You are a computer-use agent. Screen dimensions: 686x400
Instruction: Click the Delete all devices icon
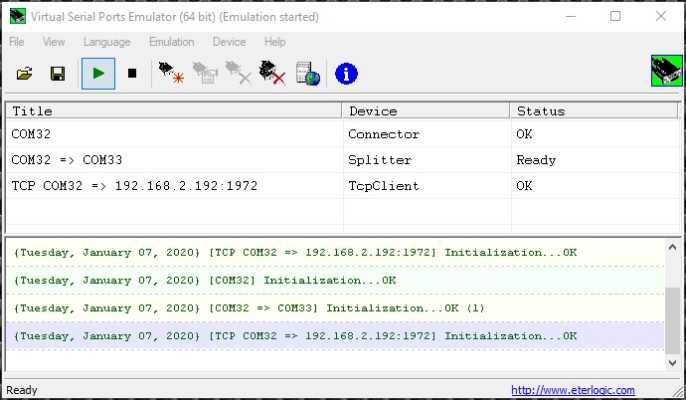point(272,74)
